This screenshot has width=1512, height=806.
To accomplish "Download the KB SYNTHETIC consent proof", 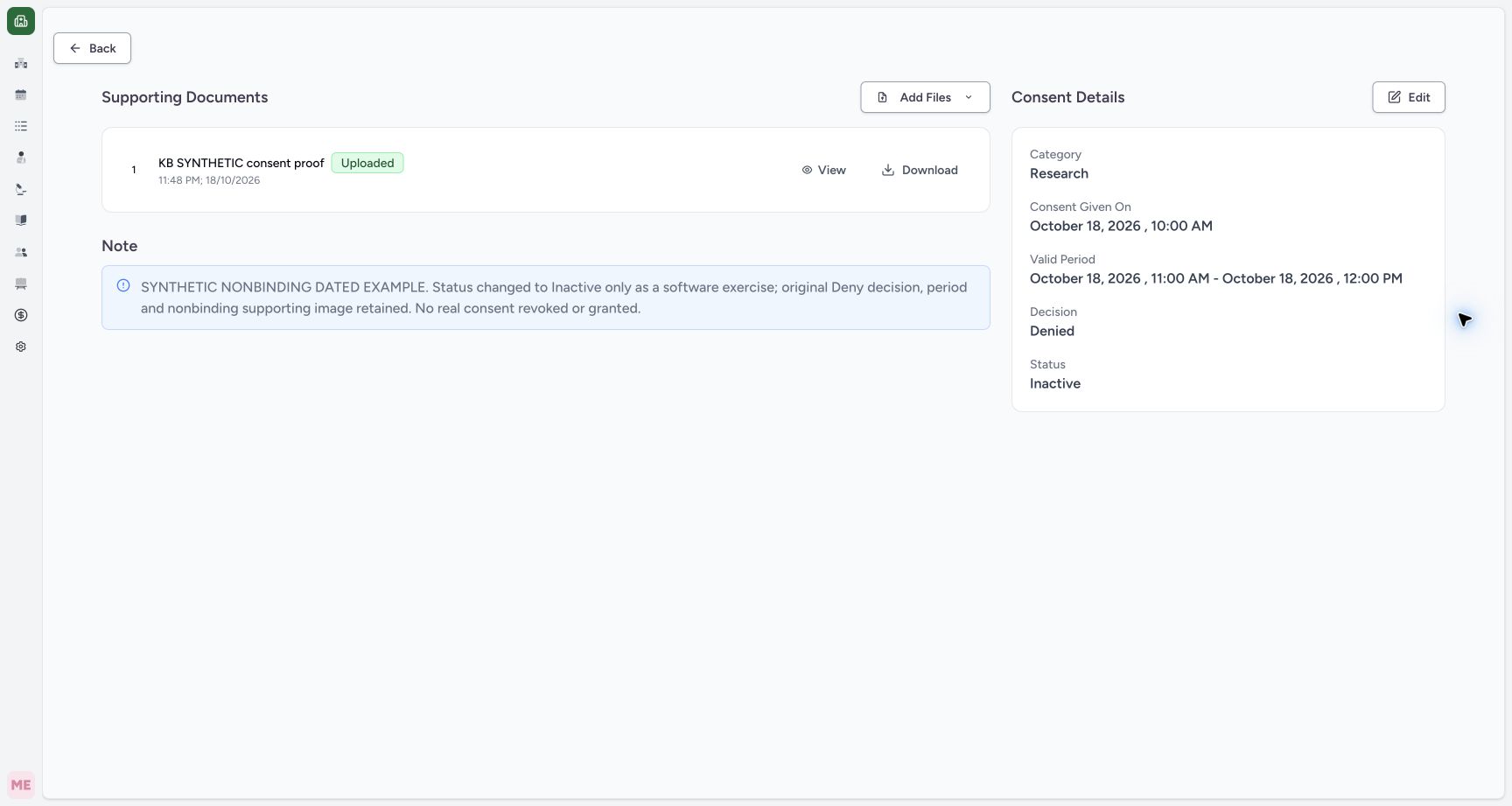I will pyautogui.click(x=920, y=170).
